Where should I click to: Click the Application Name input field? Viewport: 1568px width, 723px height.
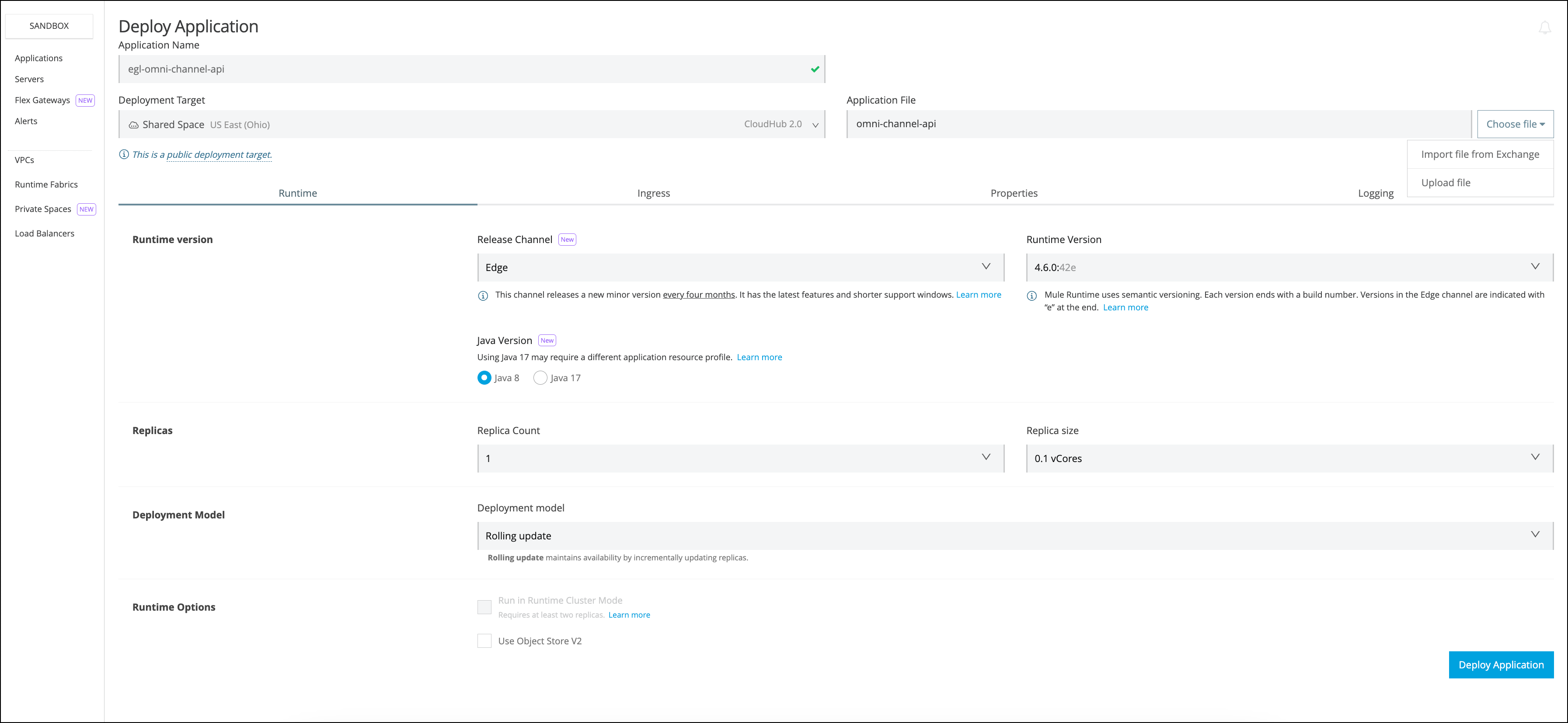click(x=463, y=70)
